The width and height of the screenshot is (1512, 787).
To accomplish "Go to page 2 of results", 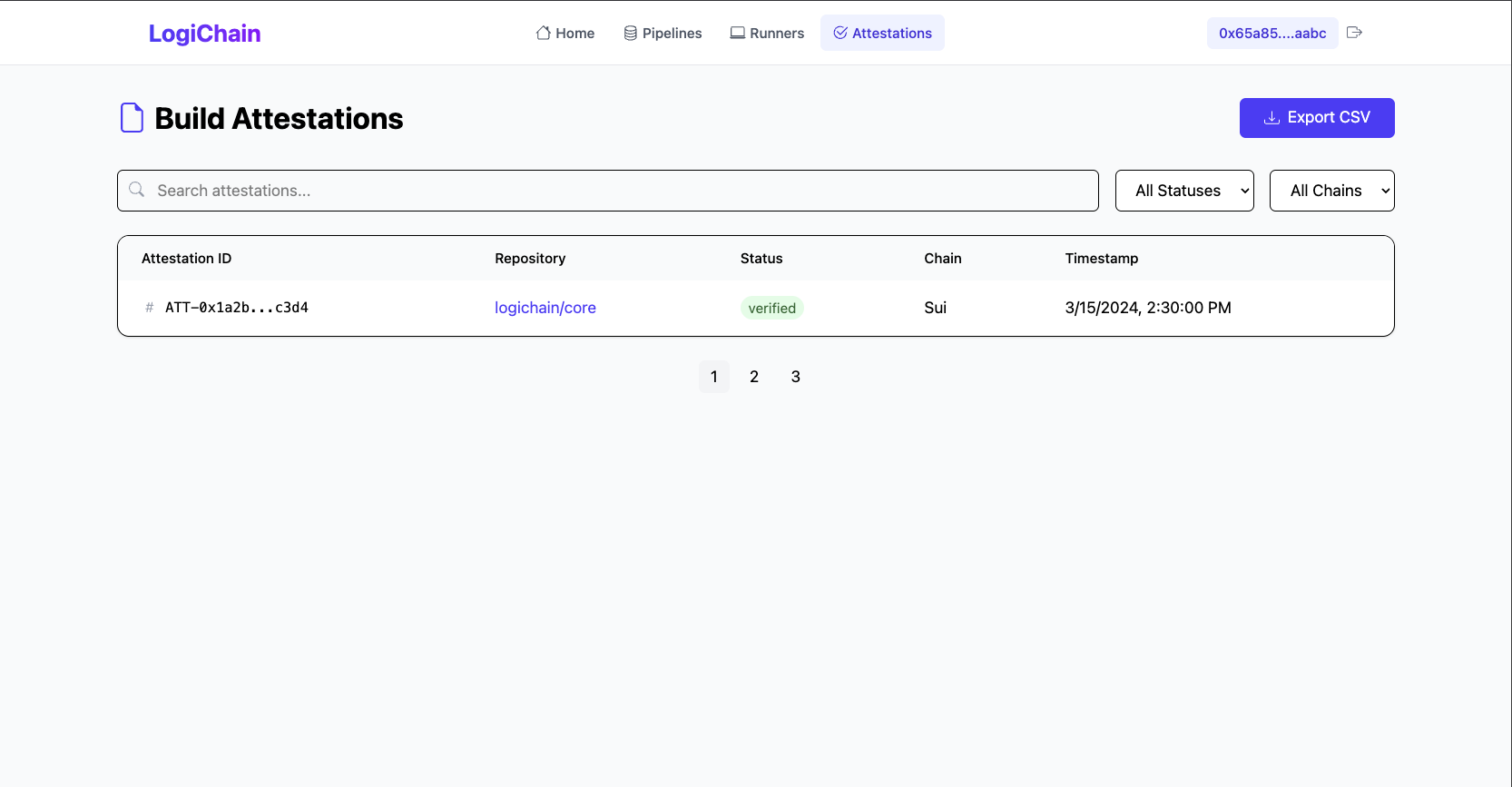I will point(754,377).
